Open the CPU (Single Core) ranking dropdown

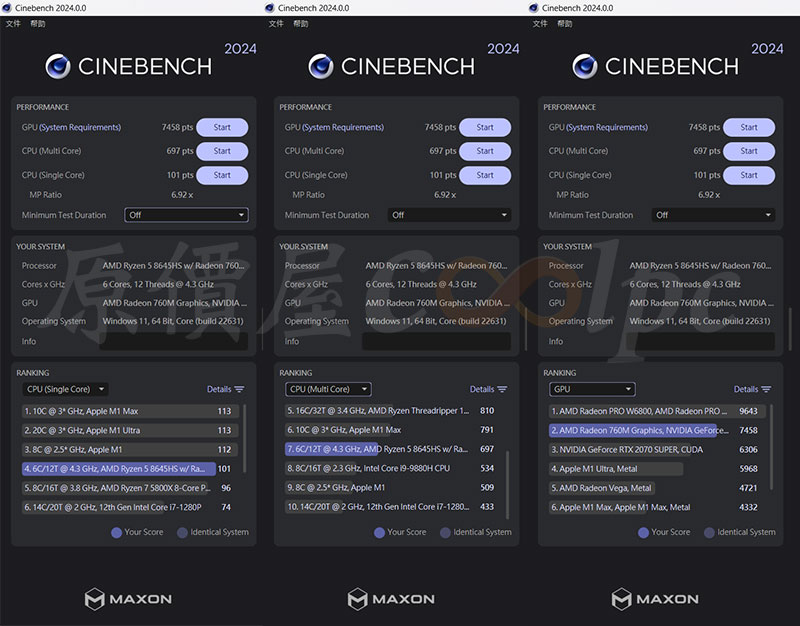coord(65,389)
